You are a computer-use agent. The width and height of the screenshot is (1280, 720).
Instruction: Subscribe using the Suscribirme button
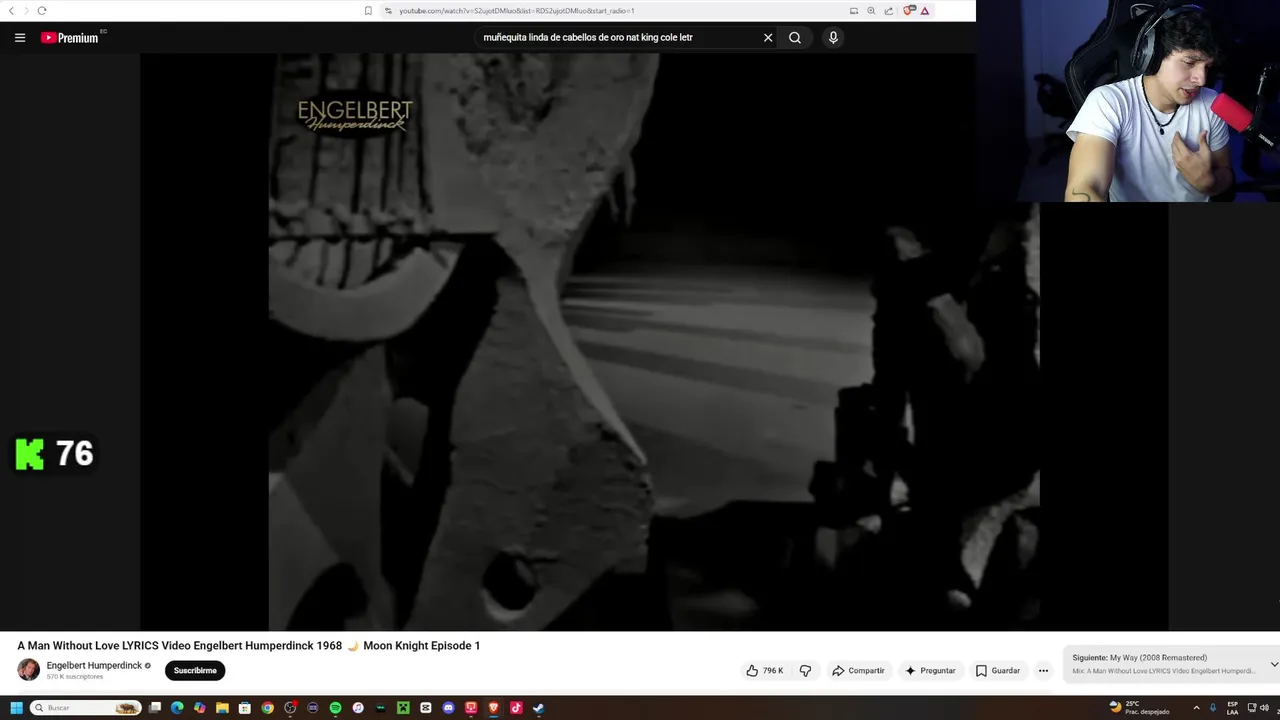tap(195, 671)
